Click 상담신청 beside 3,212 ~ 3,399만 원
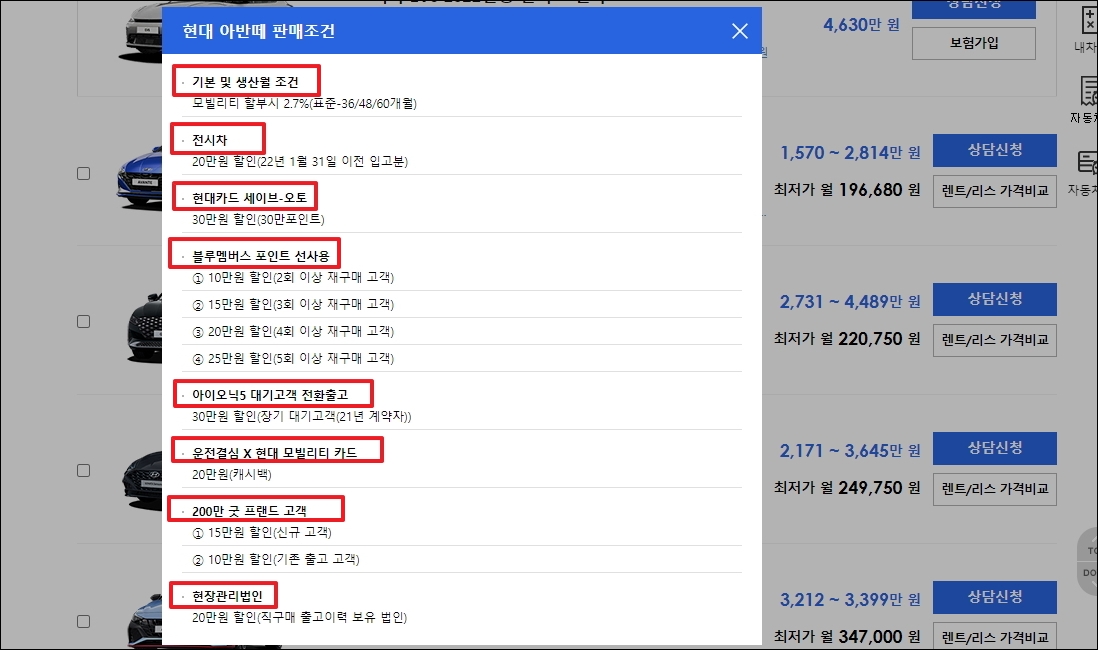Screen dimensions: 1098x650 tap(994, 597)
